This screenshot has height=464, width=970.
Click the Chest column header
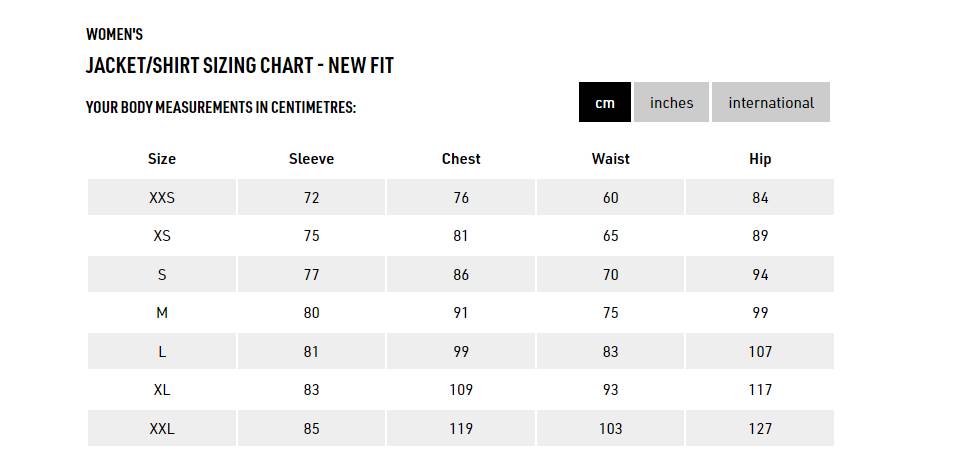click(x=461, y=159)
